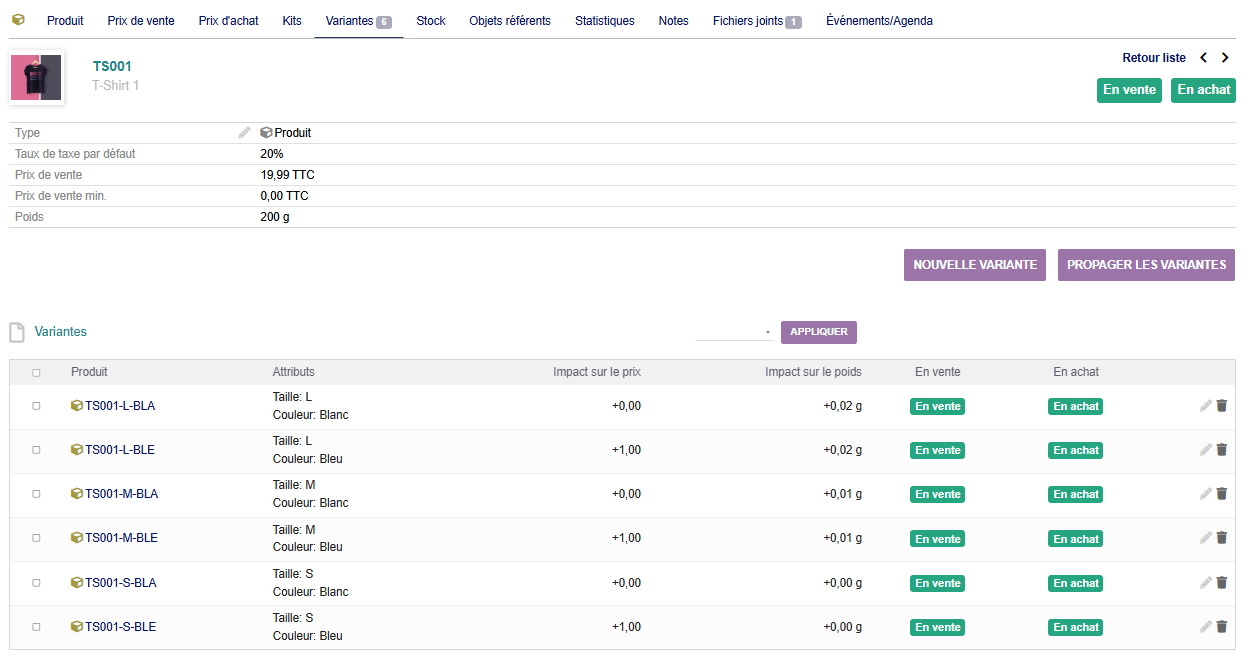Image resolution: width=1244 pixels, height=656 pixels.
Task: Toggle En achat status for TS001-S-BLE
Action: (x=1075, y=628)
